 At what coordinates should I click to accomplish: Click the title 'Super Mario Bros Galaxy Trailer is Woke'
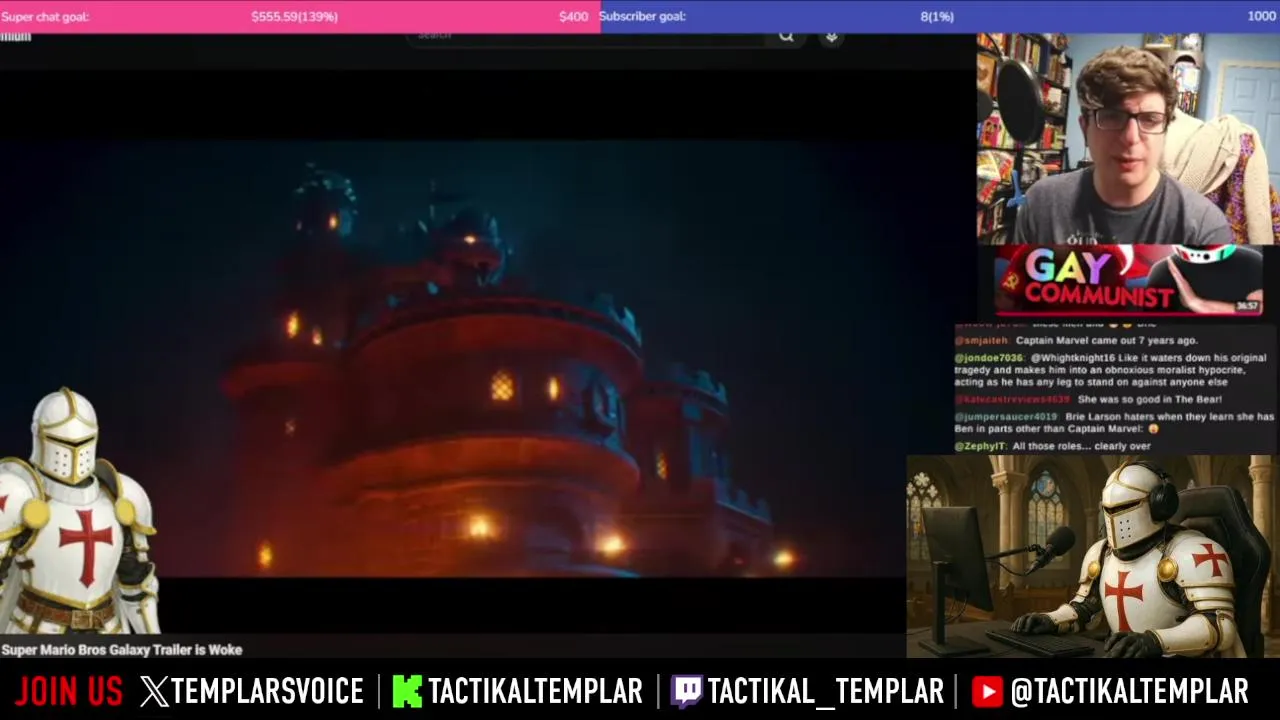tap(122, 650)
